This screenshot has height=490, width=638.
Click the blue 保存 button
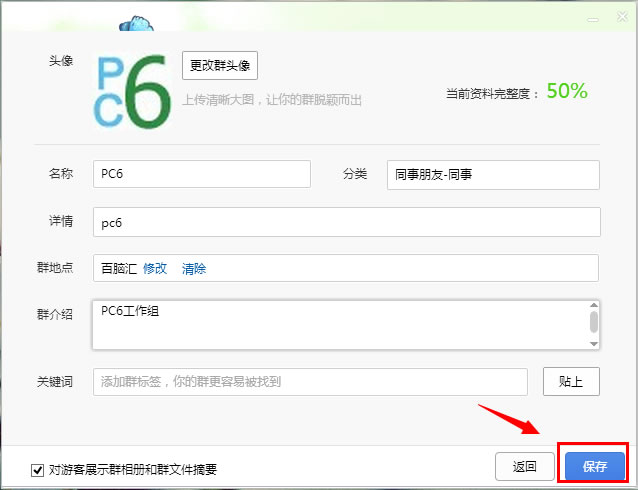click(594, 466)
